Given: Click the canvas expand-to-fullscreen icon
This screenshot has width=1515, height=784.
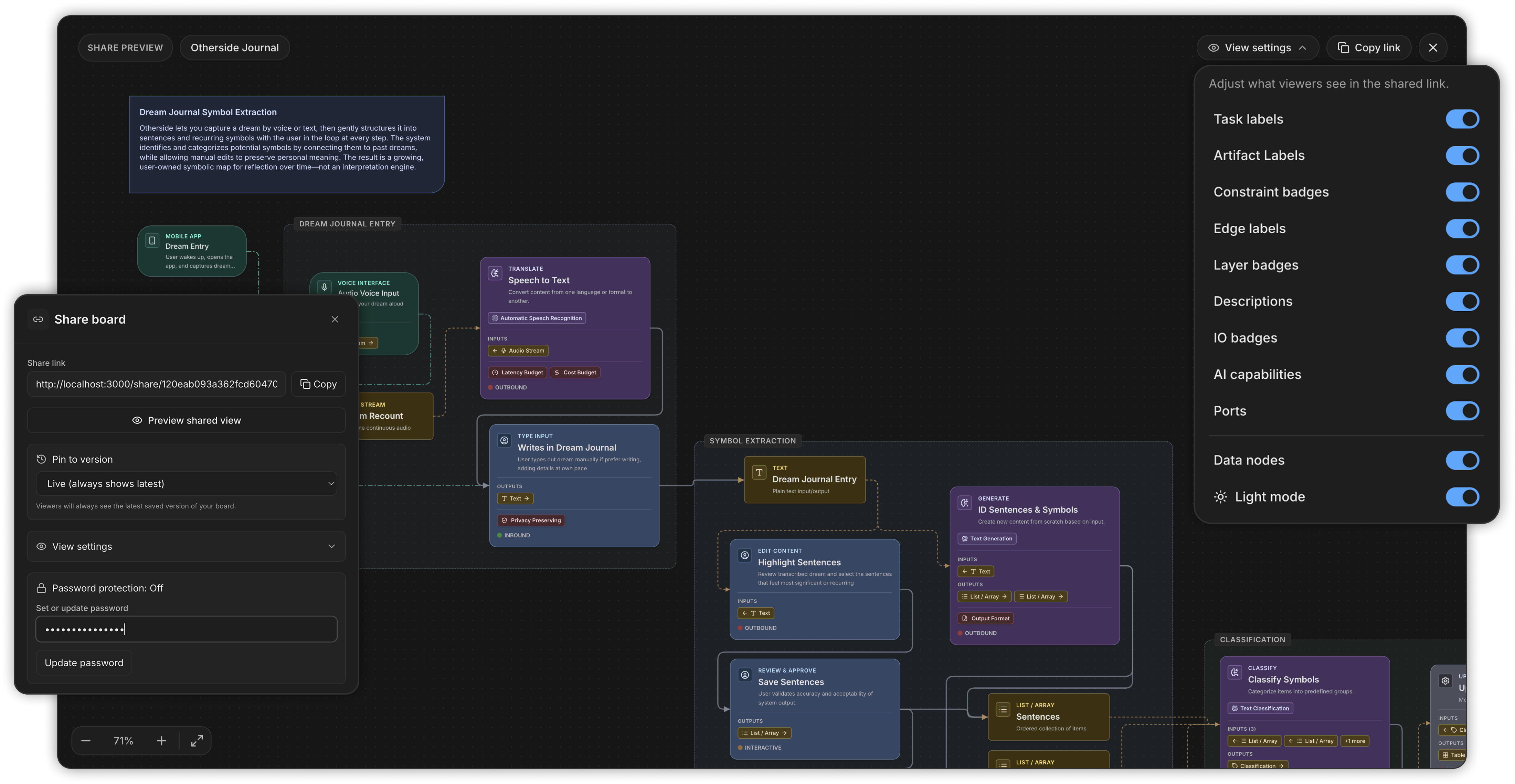Looking at the screenshot, I should click(x=197, y=741).
